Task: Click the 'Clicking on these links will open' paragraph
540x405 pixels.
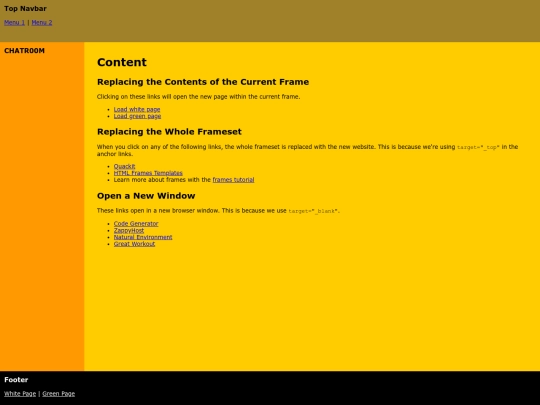Action: pyautogui.click(x=198, y=97)
